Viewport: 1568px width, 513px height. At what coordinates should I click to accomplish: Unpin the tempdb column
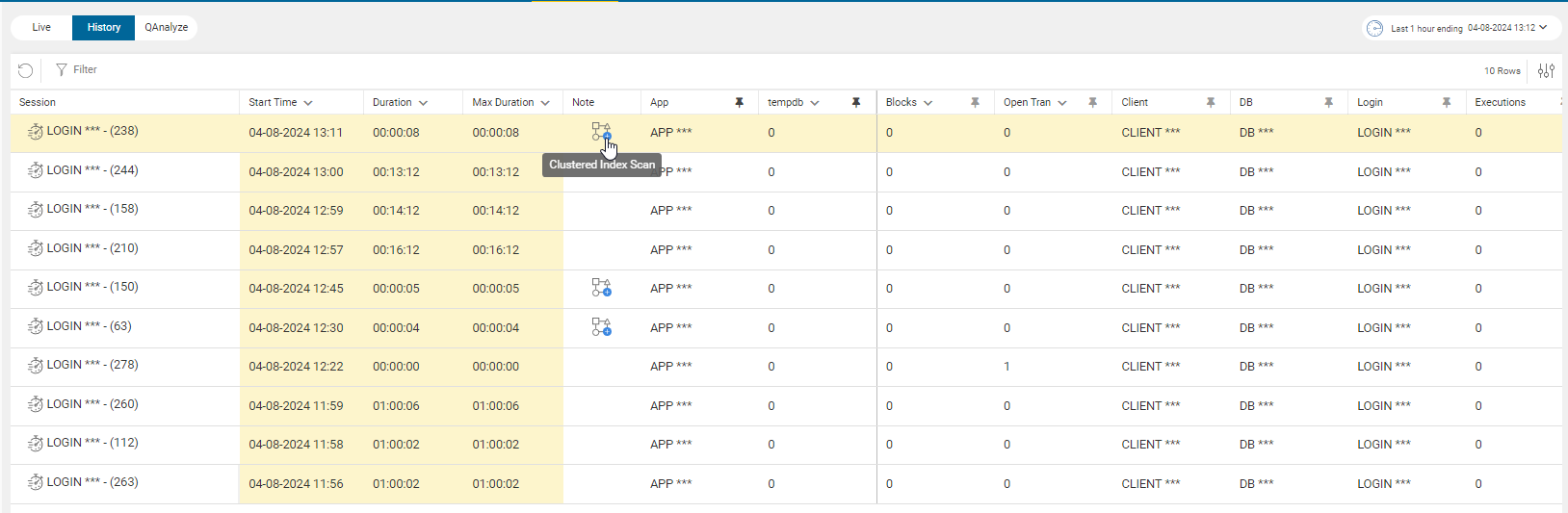click(x=856, y=102)
